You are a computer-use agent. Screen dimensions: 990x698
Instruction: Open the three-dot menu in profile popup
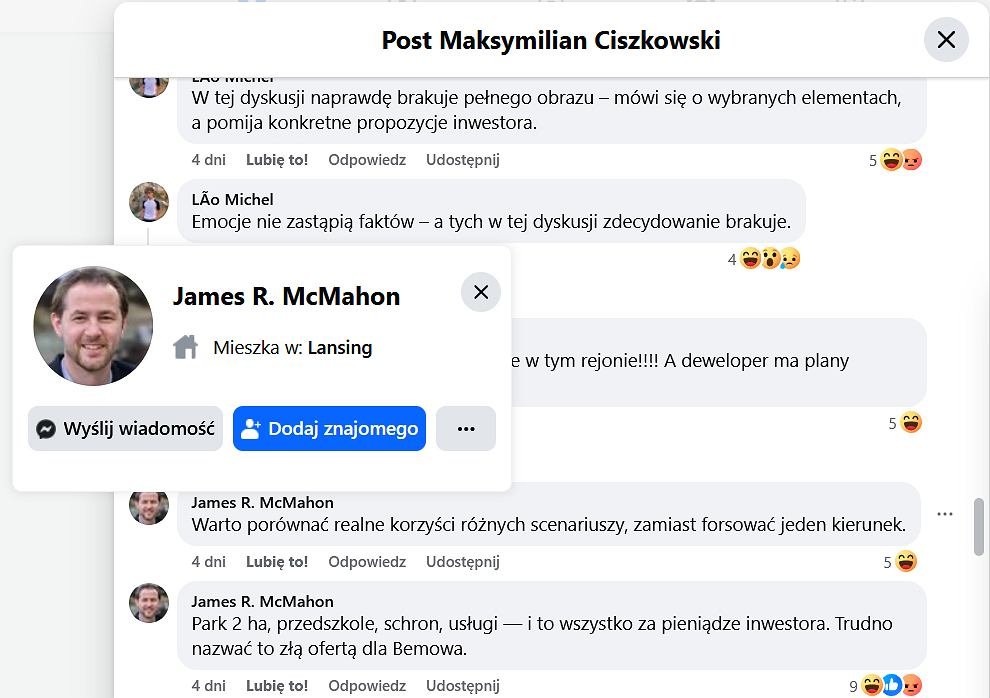coord(466,429)
